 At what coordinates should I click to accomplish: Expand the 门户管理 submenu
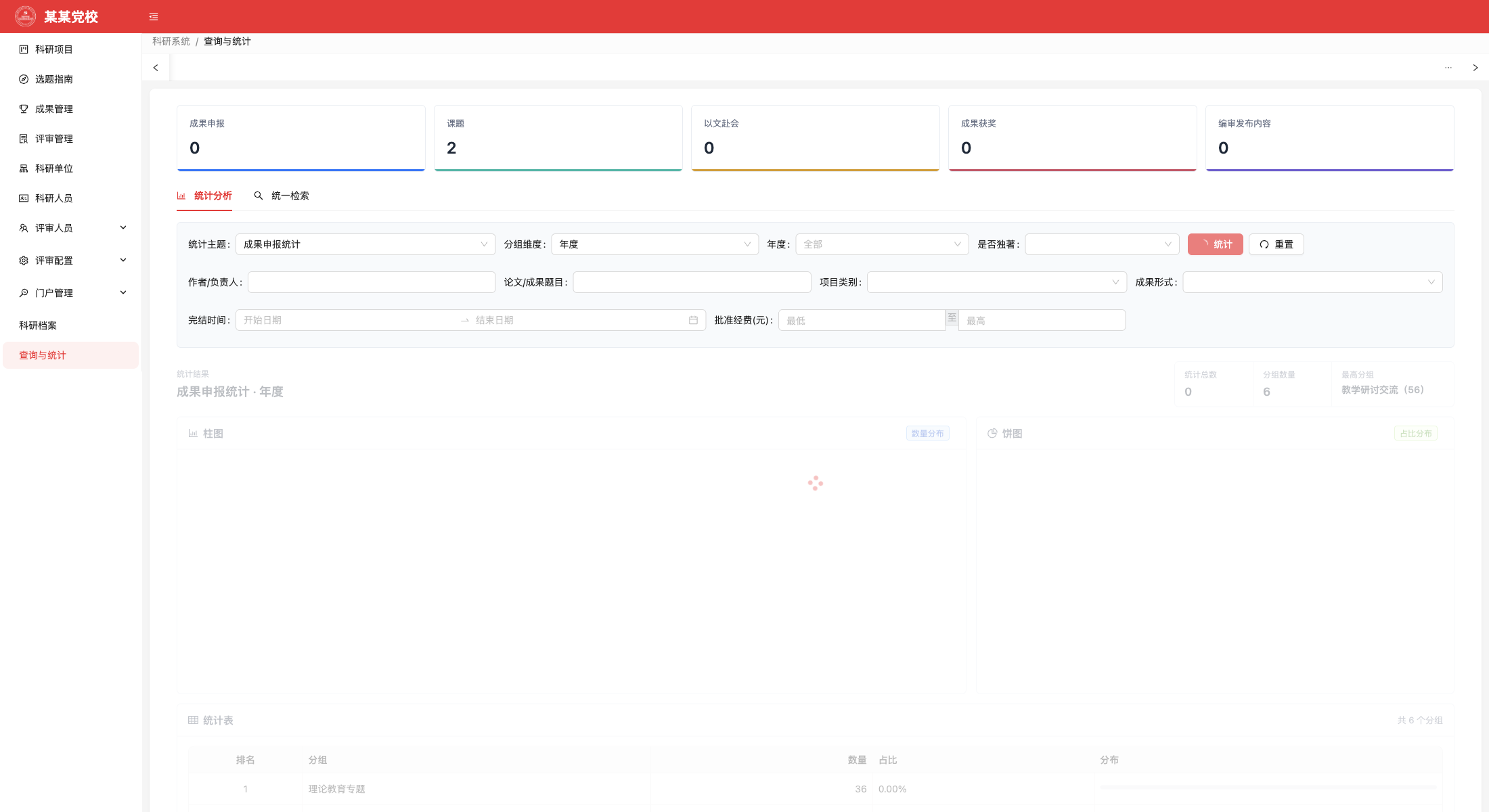[123, 293]
